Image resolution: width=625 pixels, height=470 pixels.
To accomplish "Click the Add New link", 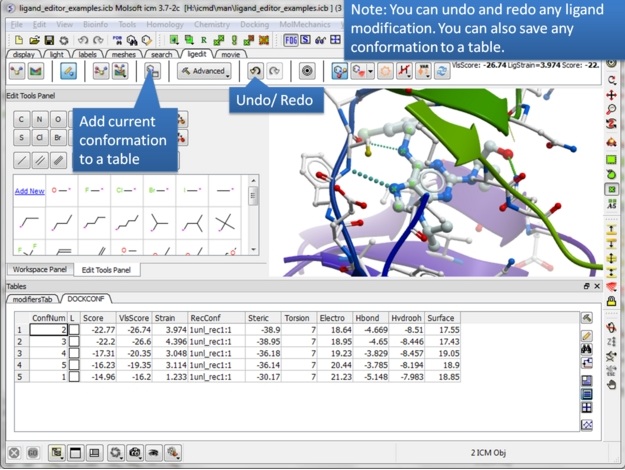I will [x=29, y=191].
